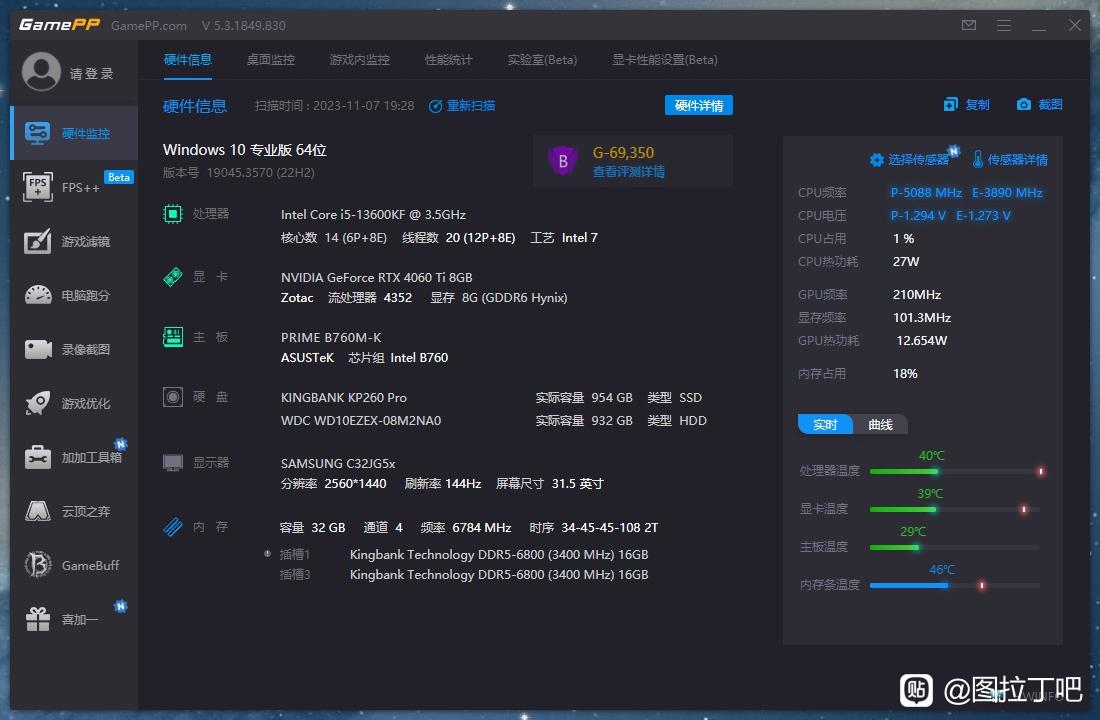The image size is (1100, 720).
Task: Open 游戏优化 rocket sidebar item
Action: [x=74, y=403]
